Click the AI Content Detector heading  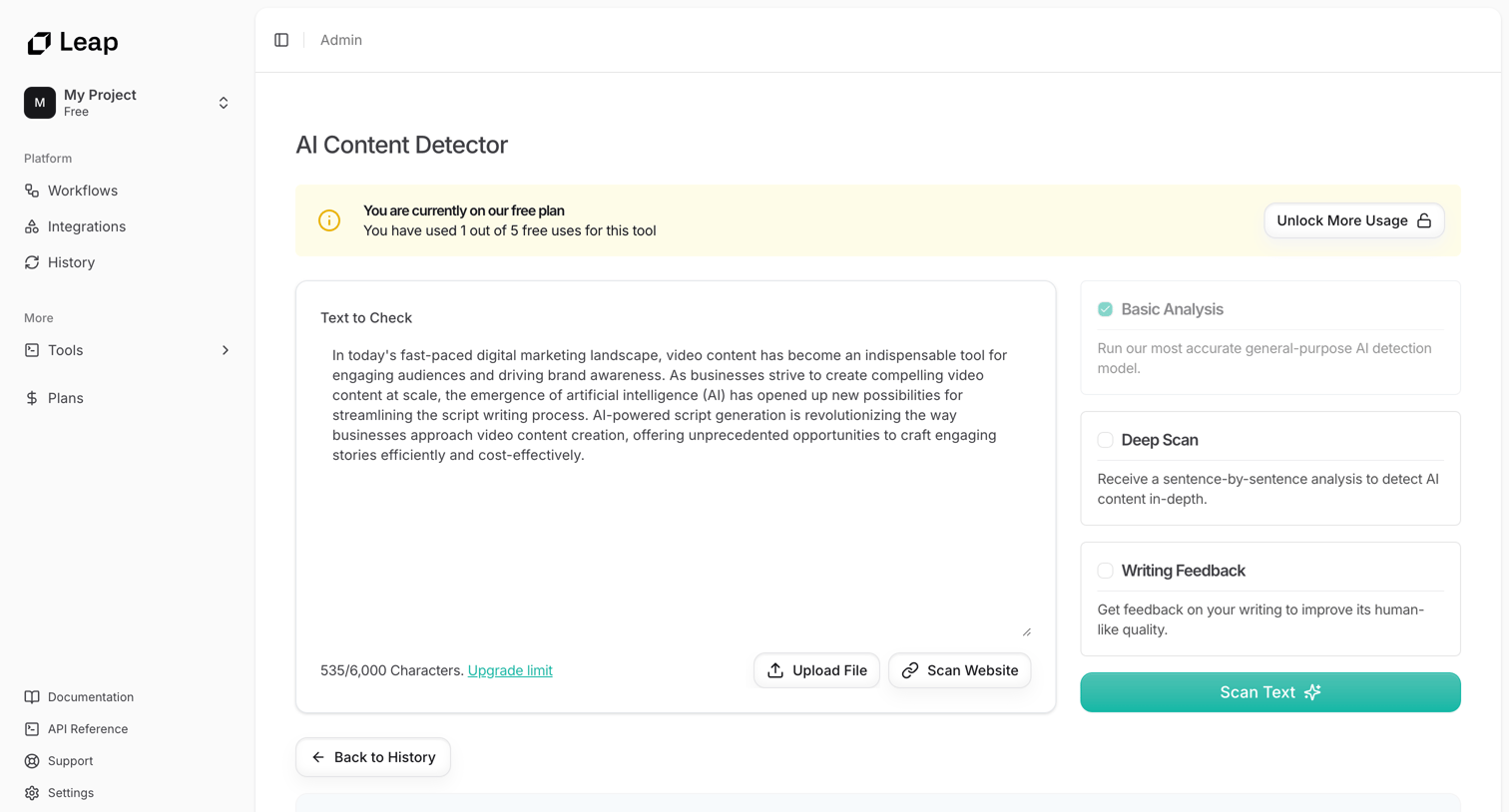401,145
